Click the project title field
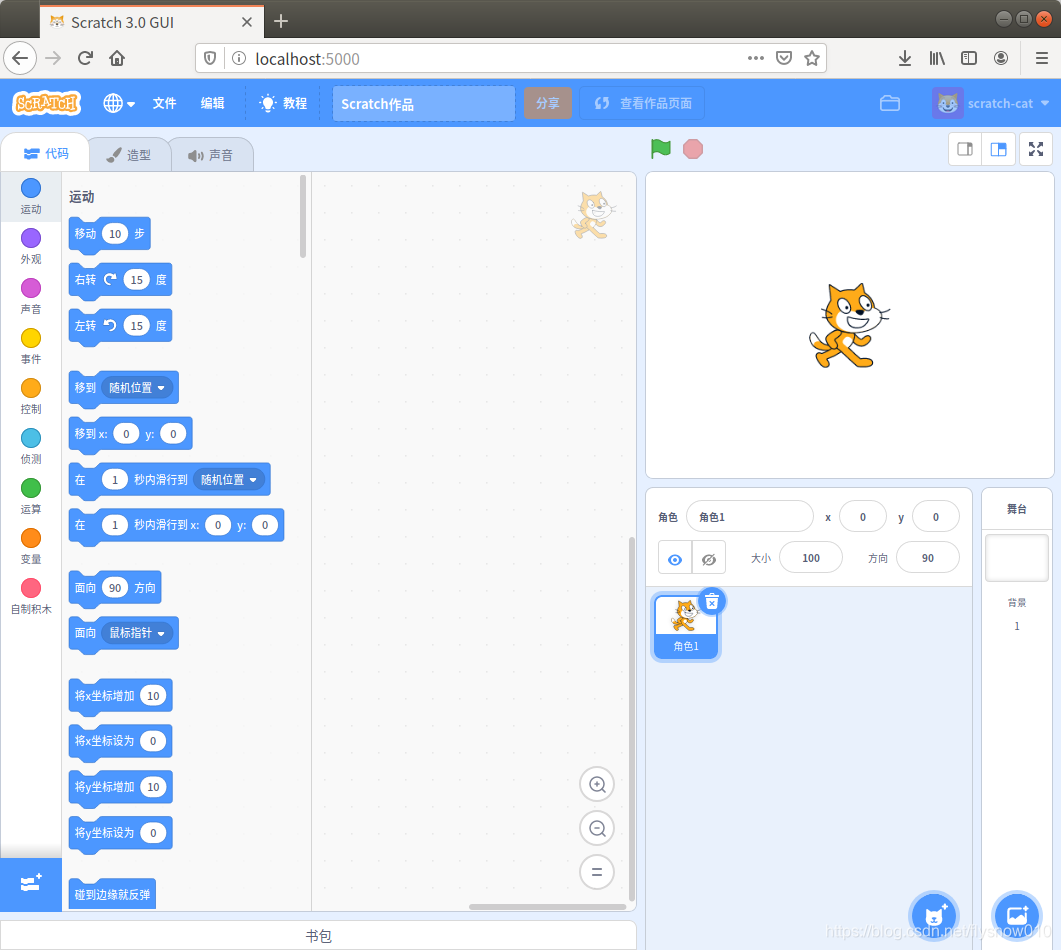Viewport: 1061px width, 950px height. tap(424, 104)
